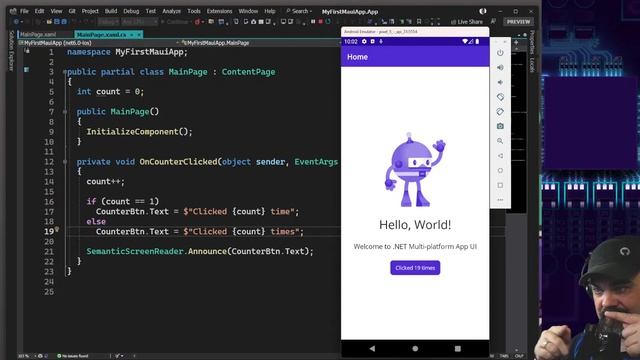Open the Debug configuration dropdown

tap(108, 22)
